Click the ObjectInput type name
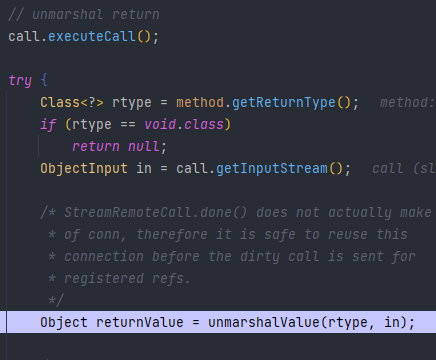The height and width of the screenshot is (360, 436). point(84,168)
